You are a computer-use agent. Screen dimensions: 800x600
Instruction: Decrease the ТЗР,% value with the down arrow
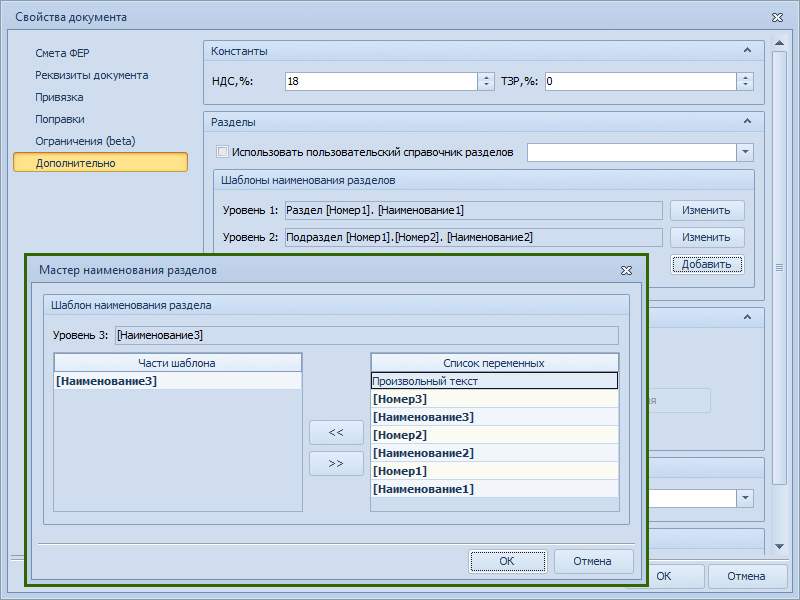[745, 86]
